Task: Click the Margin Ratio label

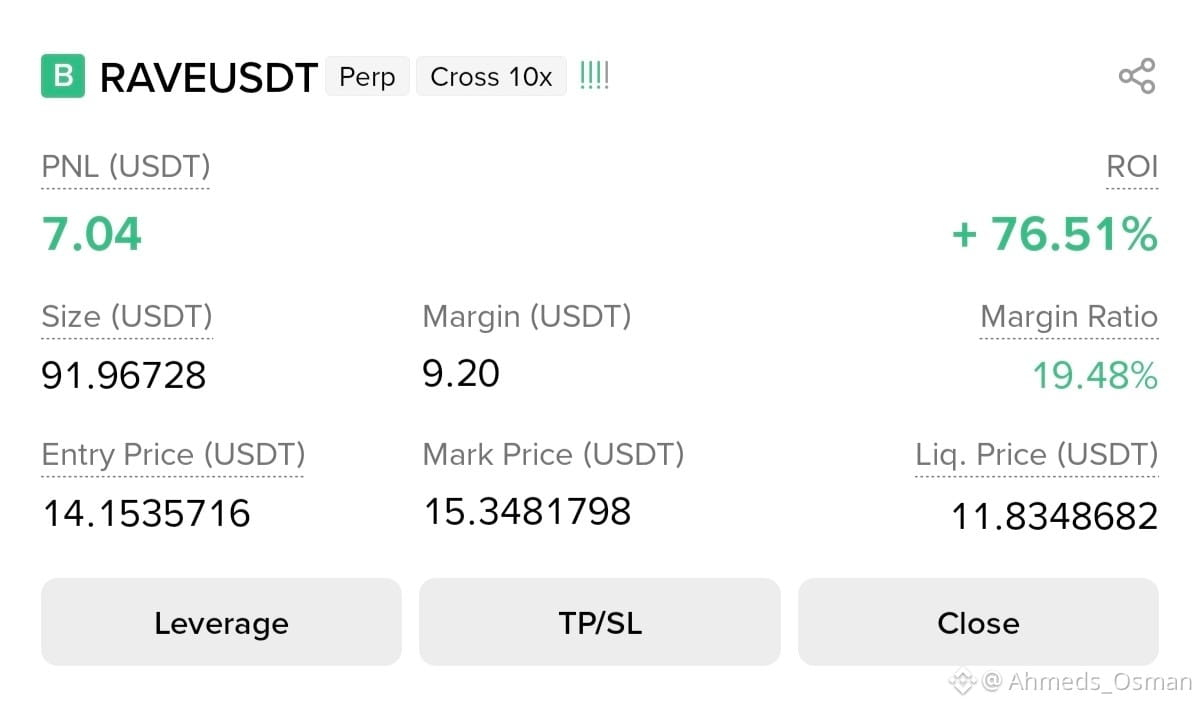Action: tap(1069, 317)
